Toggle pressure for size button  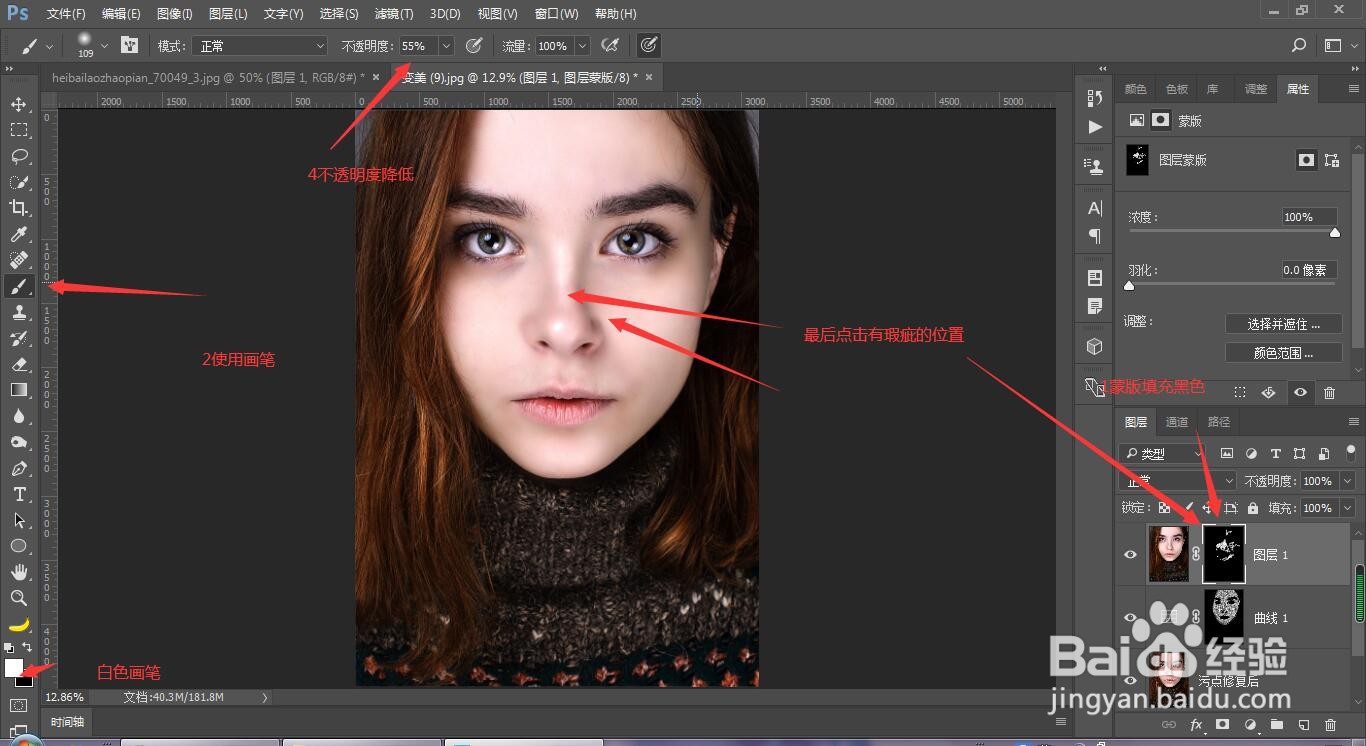649,45
